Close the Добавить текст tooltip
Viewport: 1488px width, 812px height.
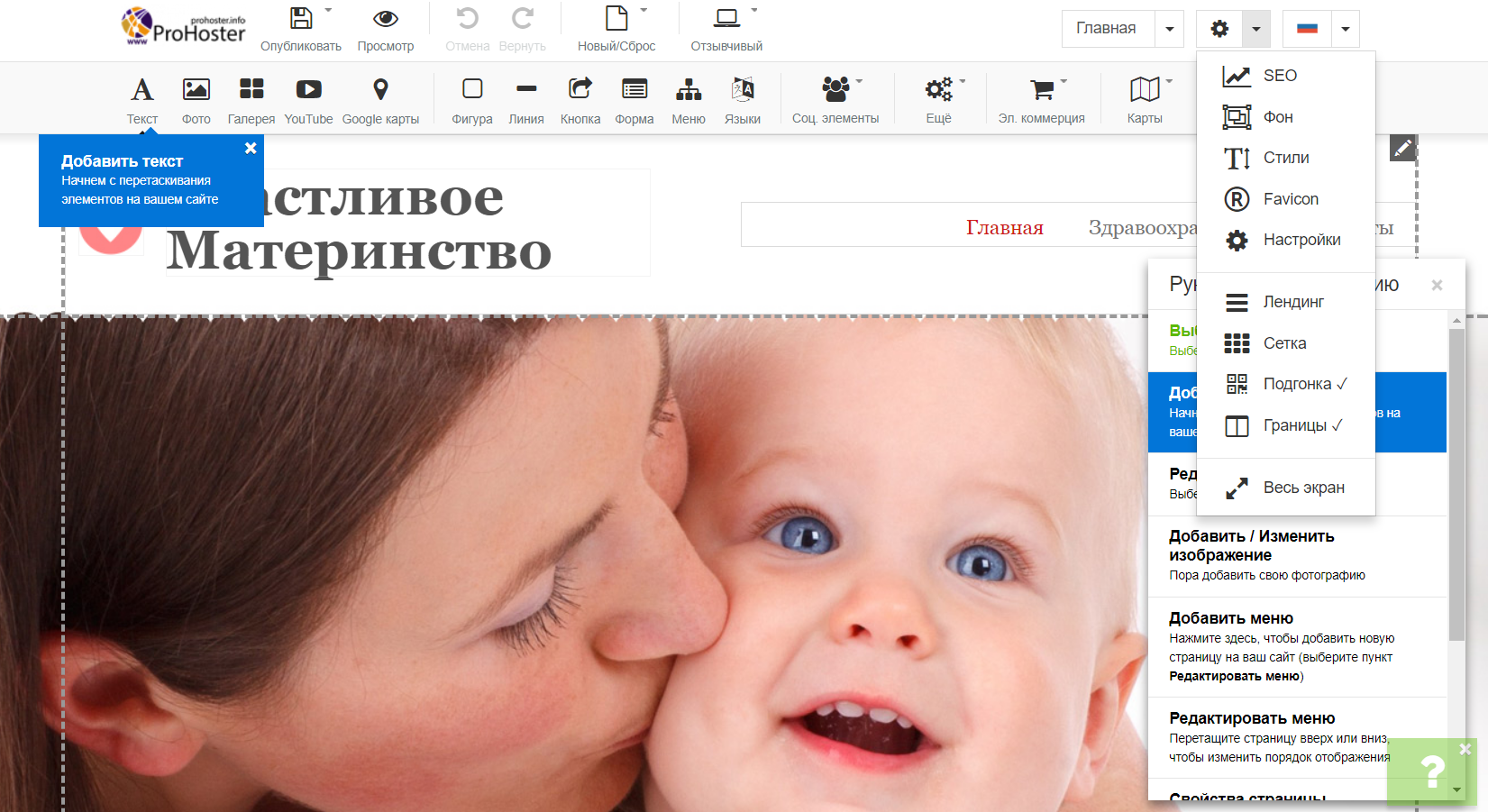tap(251, 148)
